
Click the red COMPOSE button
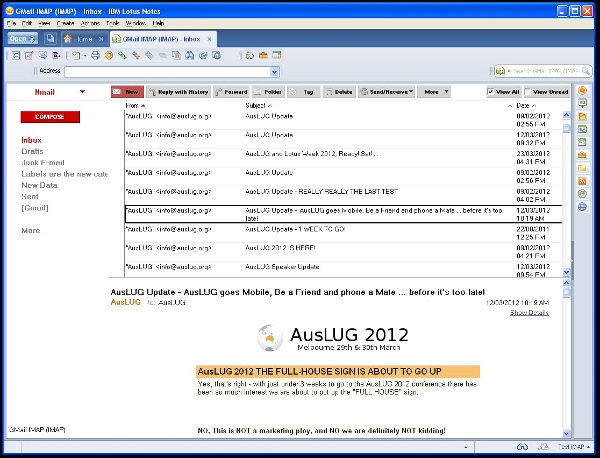[50, 117]
